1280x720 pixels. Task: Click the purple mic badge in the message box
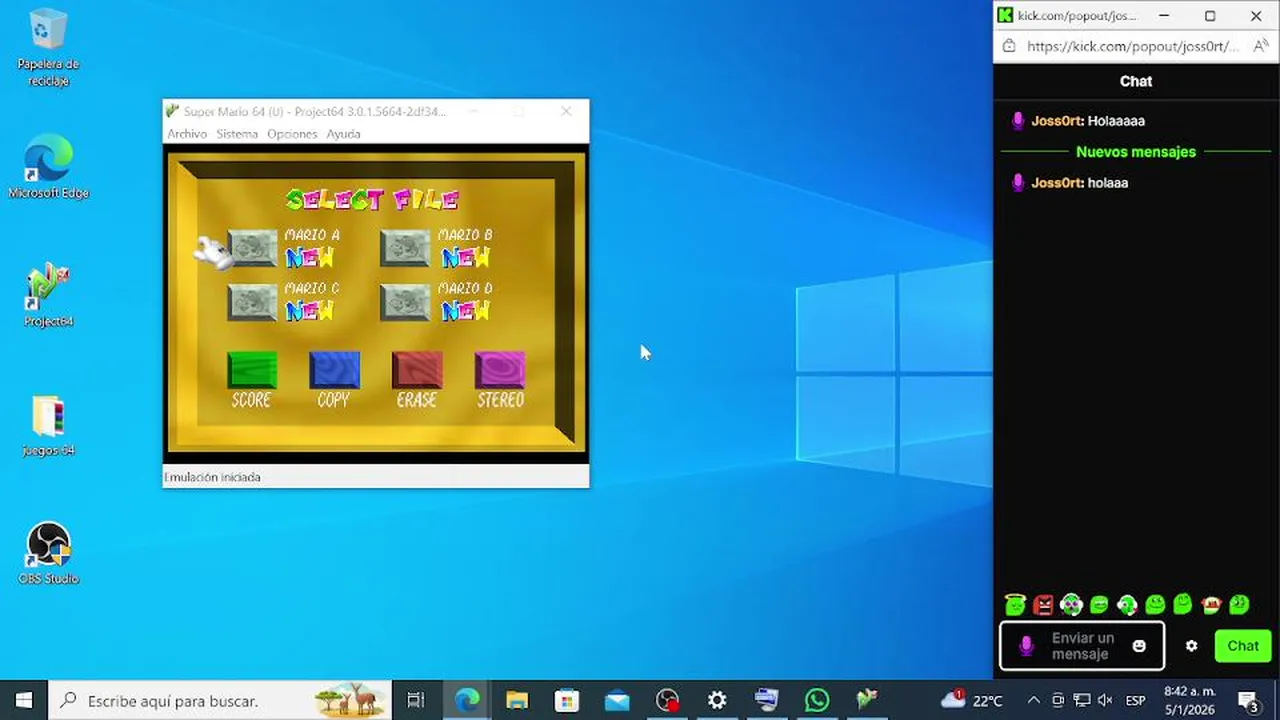(1026, 646)
